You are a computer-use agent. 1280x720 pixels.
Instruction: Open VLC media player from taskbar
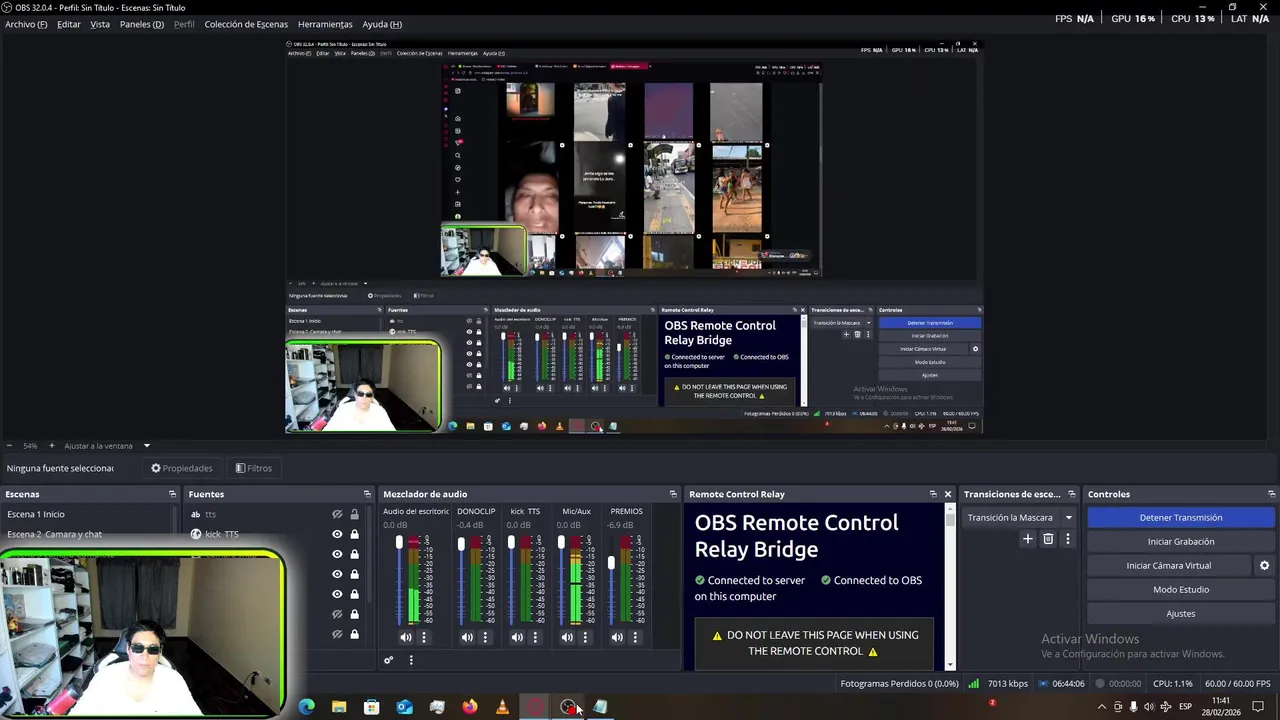pyautogui.click(x=502, y=707)
